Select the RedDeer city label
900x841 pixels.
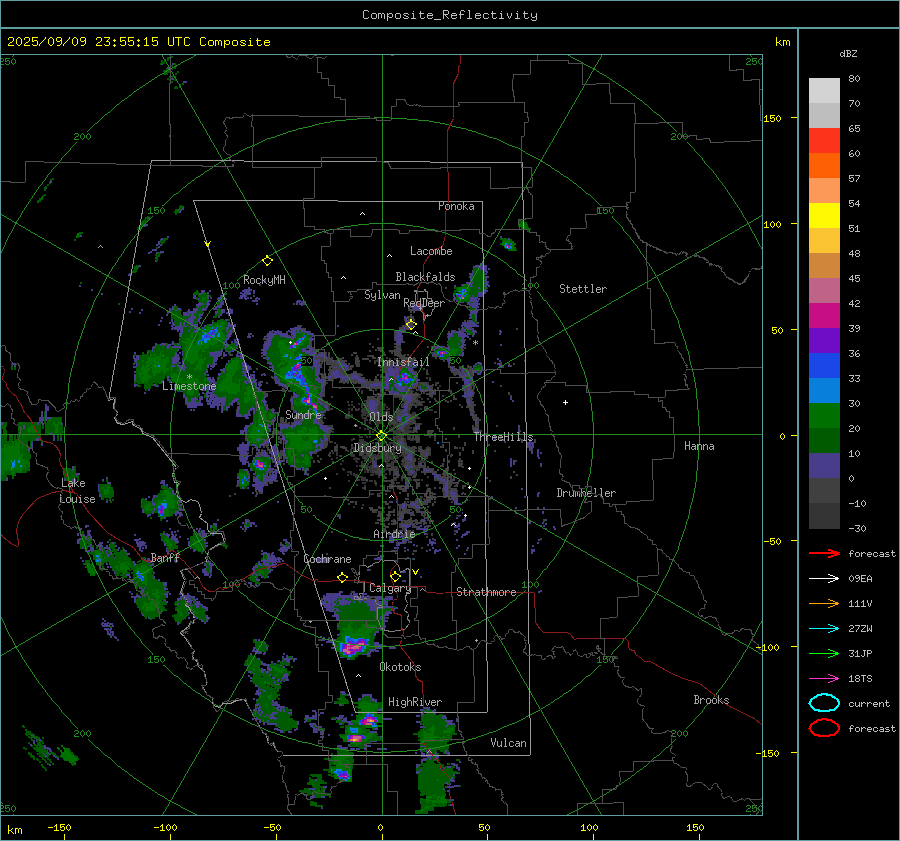click(424, 303)
